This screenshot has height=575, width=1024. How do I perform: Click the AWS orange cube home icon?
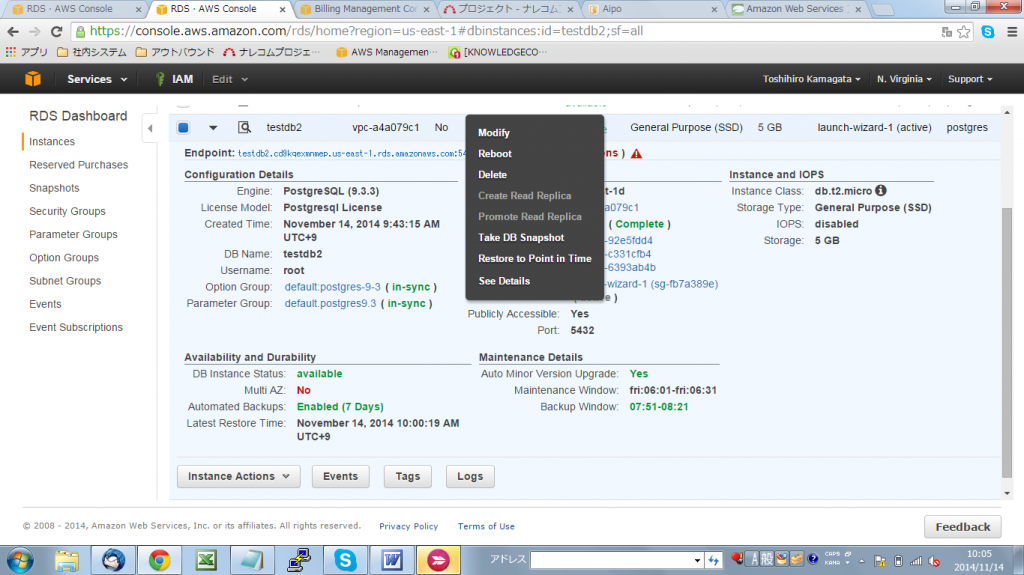tap(33, 79)
